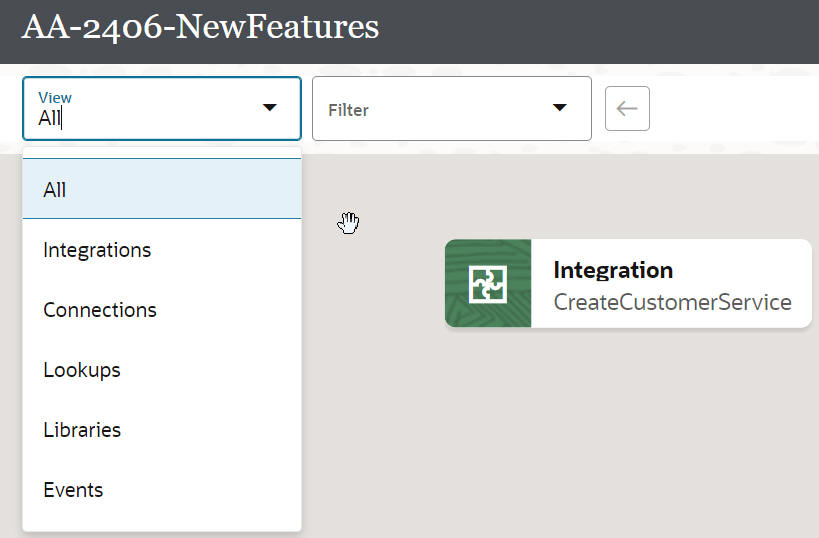819x538 pixels.
Task: Click the bold Integration card heading
Action: click(613, 270)
